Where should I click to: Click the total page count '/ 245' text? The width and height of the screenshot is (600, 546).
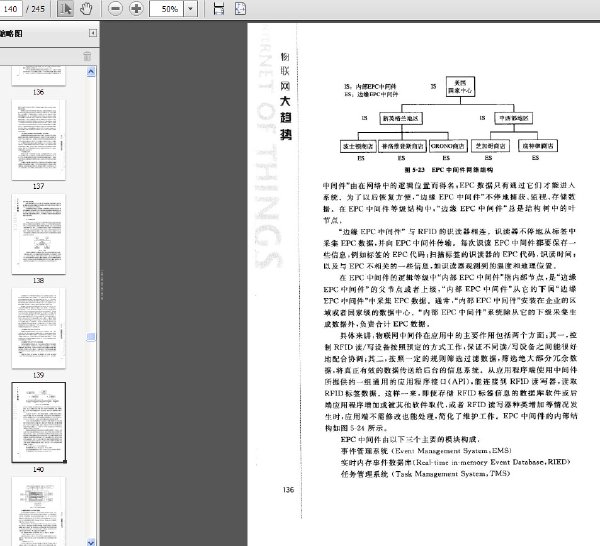[x=36, y=8]
